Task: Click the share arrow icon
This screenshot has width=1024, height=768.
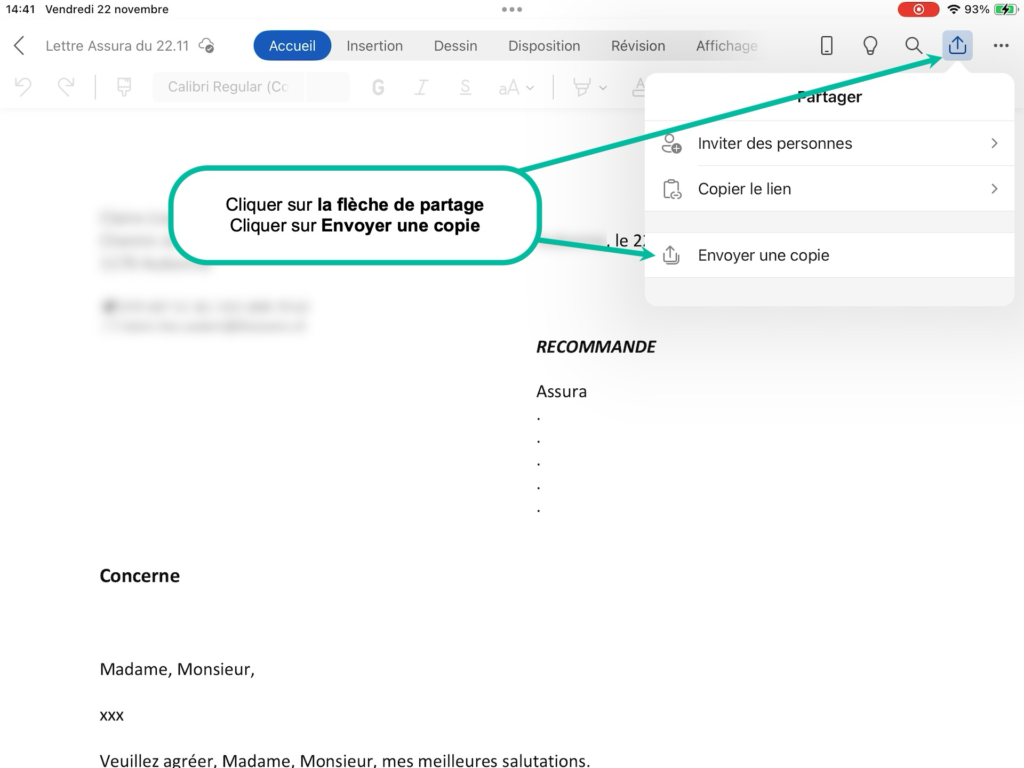Action: point(957,46)
